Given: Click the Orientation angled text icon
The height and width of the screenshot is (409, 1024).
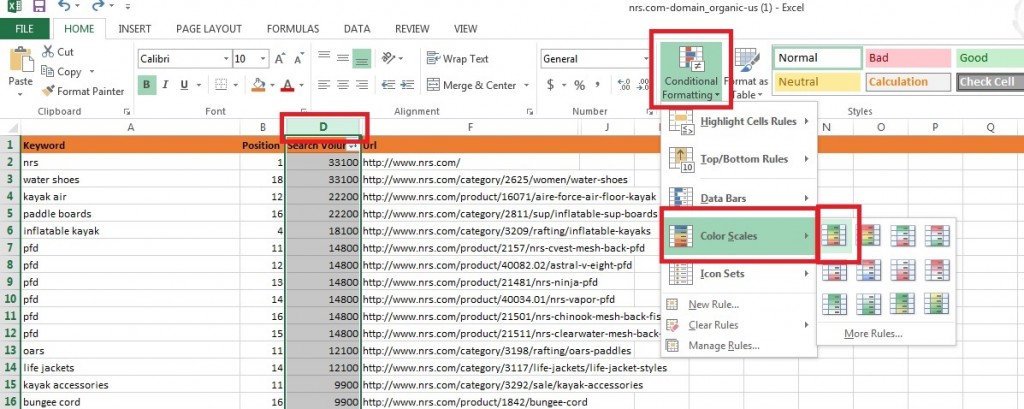Looking at the screenshot, I should pyautogui.click(x=387, y=58).
